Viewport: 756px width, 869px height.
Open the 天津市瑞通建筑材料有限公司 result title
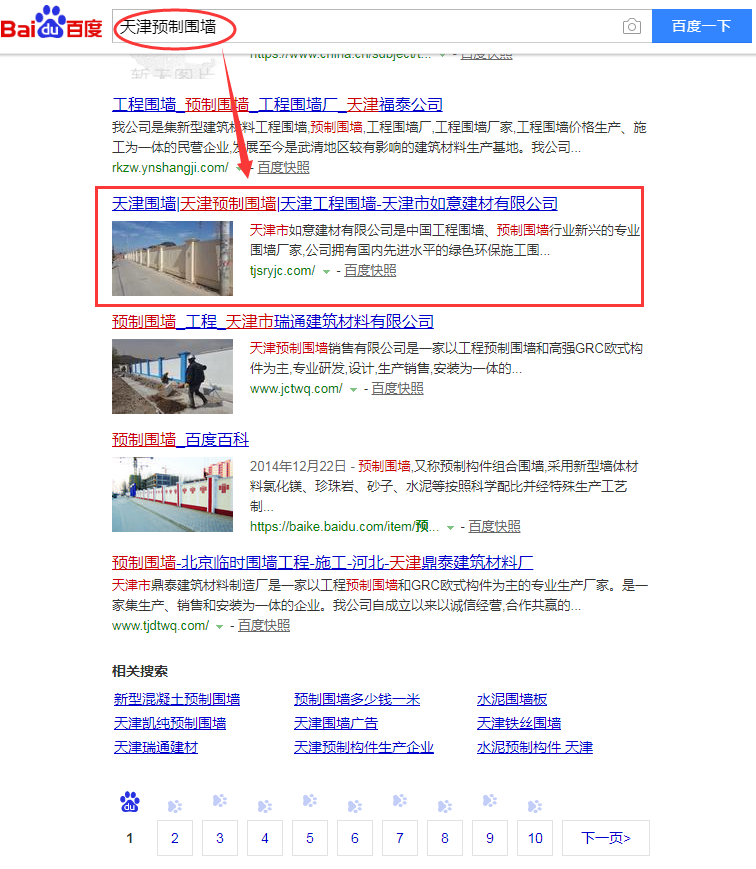pyautogui.click(x=273, y=321)
